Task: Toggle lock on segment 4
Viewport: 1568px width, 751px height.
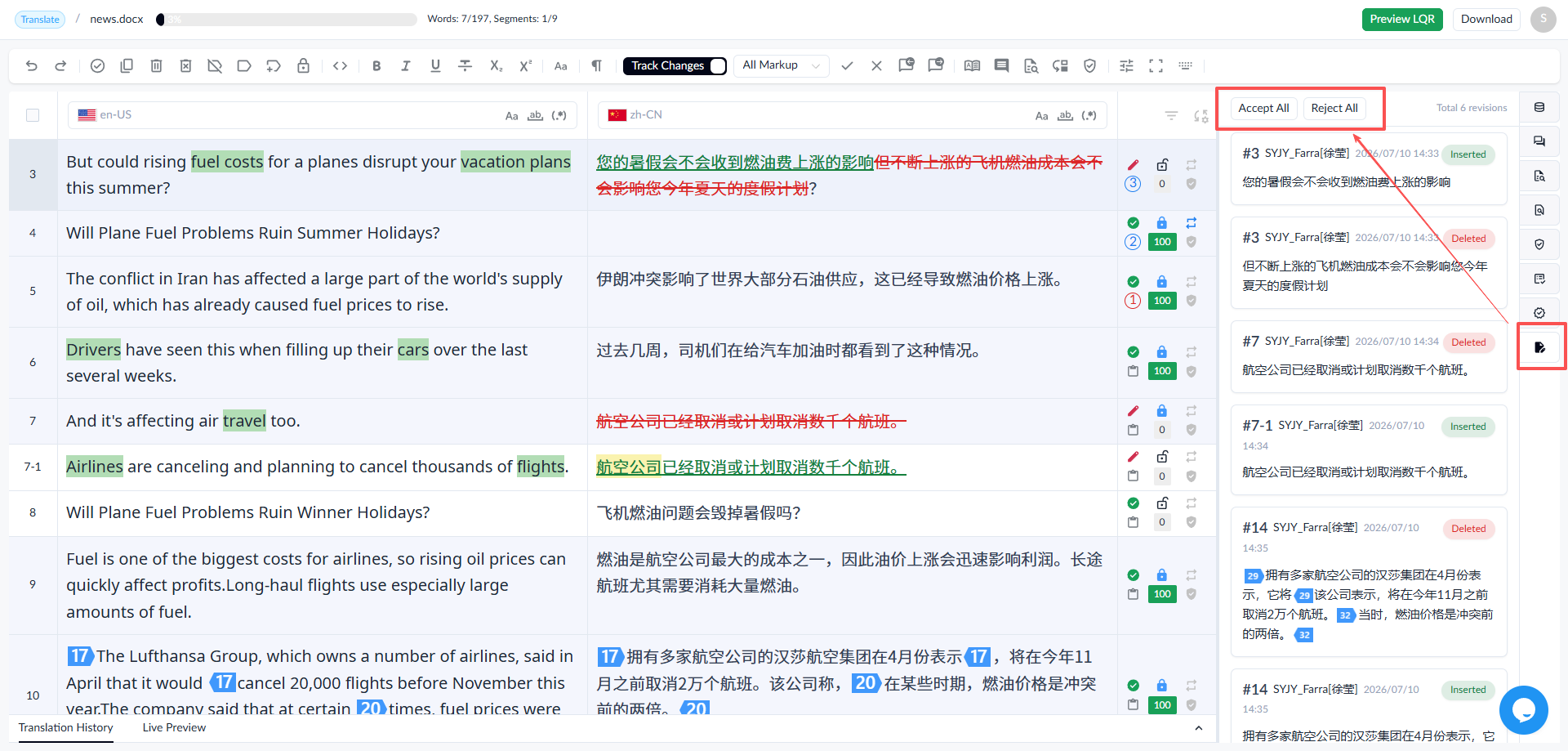Action: click(x=1161, y=222)
